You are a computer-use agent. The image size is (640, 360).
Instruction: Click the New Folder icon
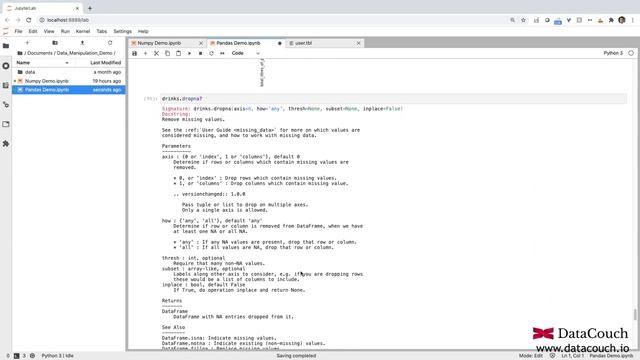(55, 43)
